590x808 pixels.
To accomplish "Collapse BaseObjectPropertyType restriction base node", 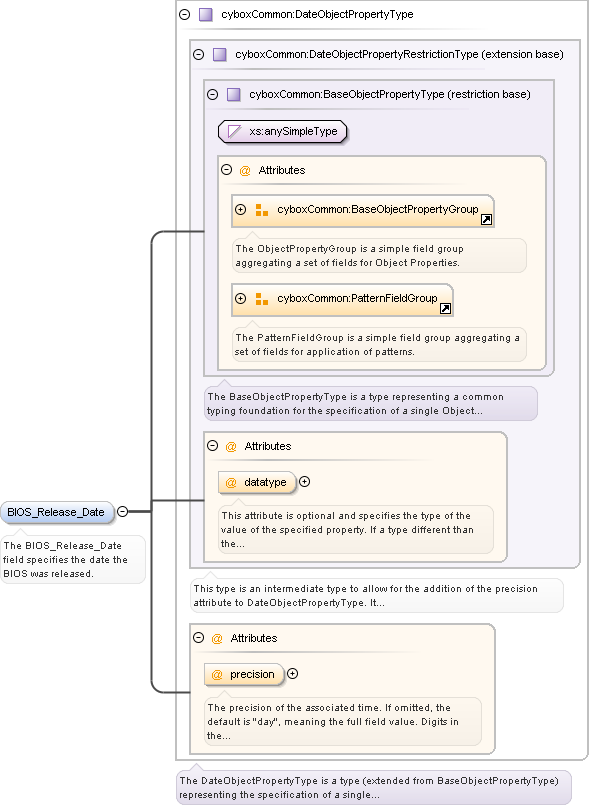I will tap(212, 94).
